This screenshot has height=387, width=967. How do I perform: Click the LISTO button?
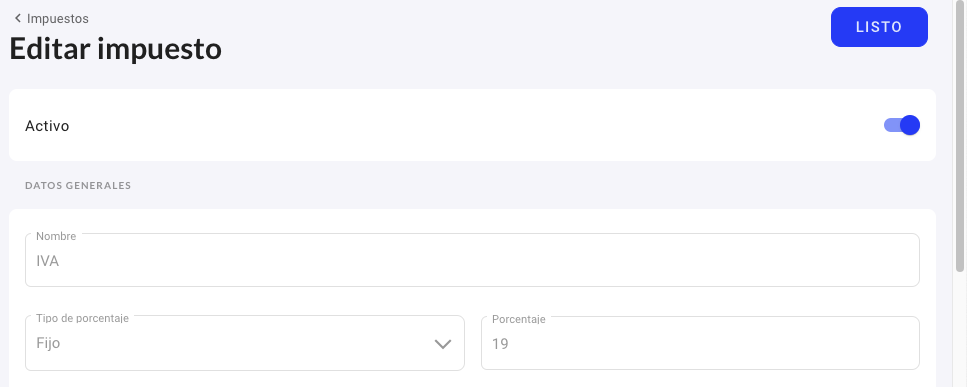pyautogui.click(x=879, y=27)
